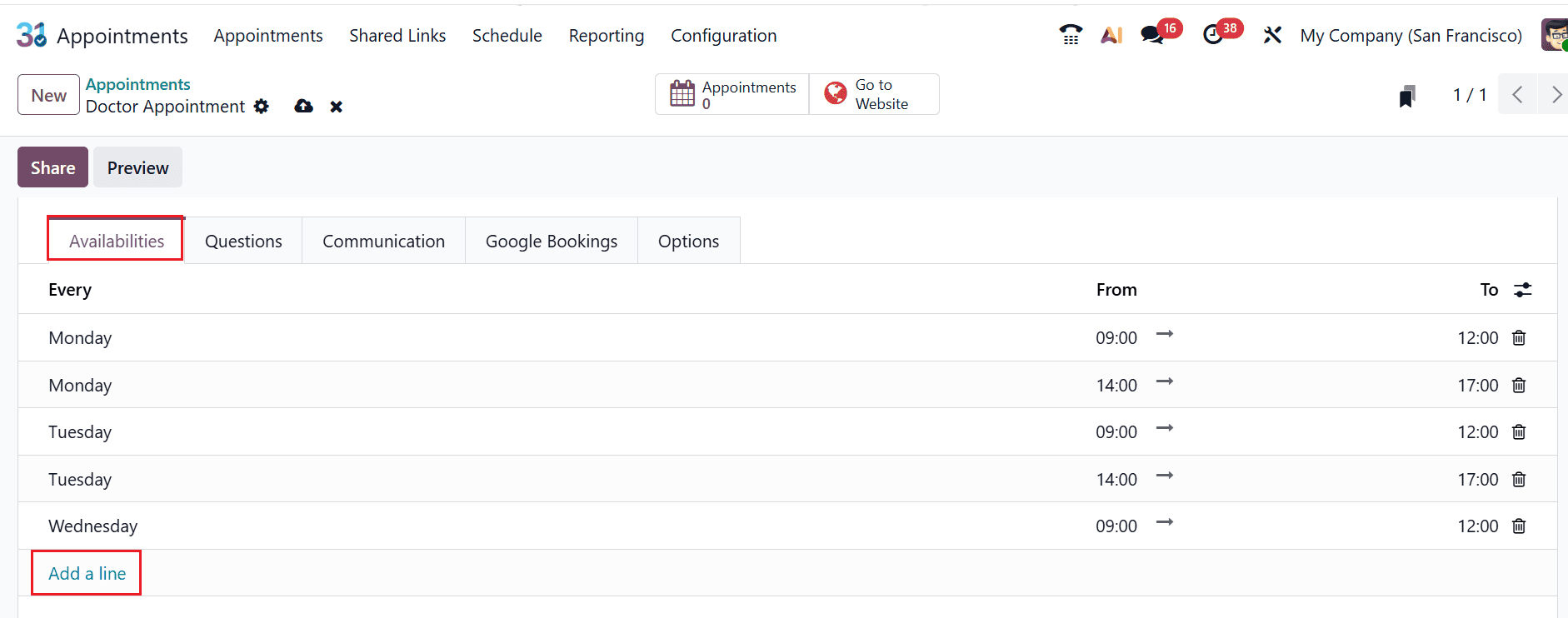
Task: Click the Preview button
Action: [x=137, y=167]
